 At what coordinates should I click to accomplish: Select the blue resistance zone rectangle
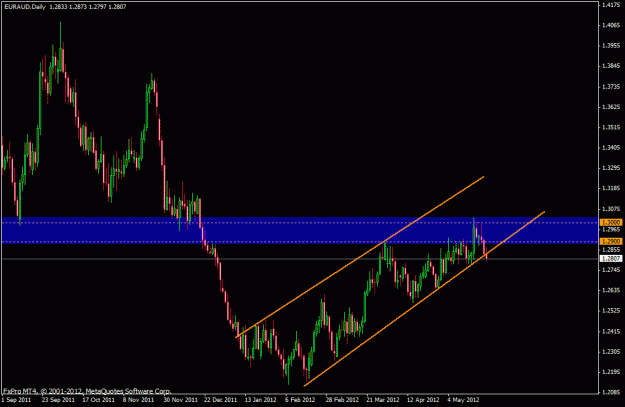pos(300,230)
